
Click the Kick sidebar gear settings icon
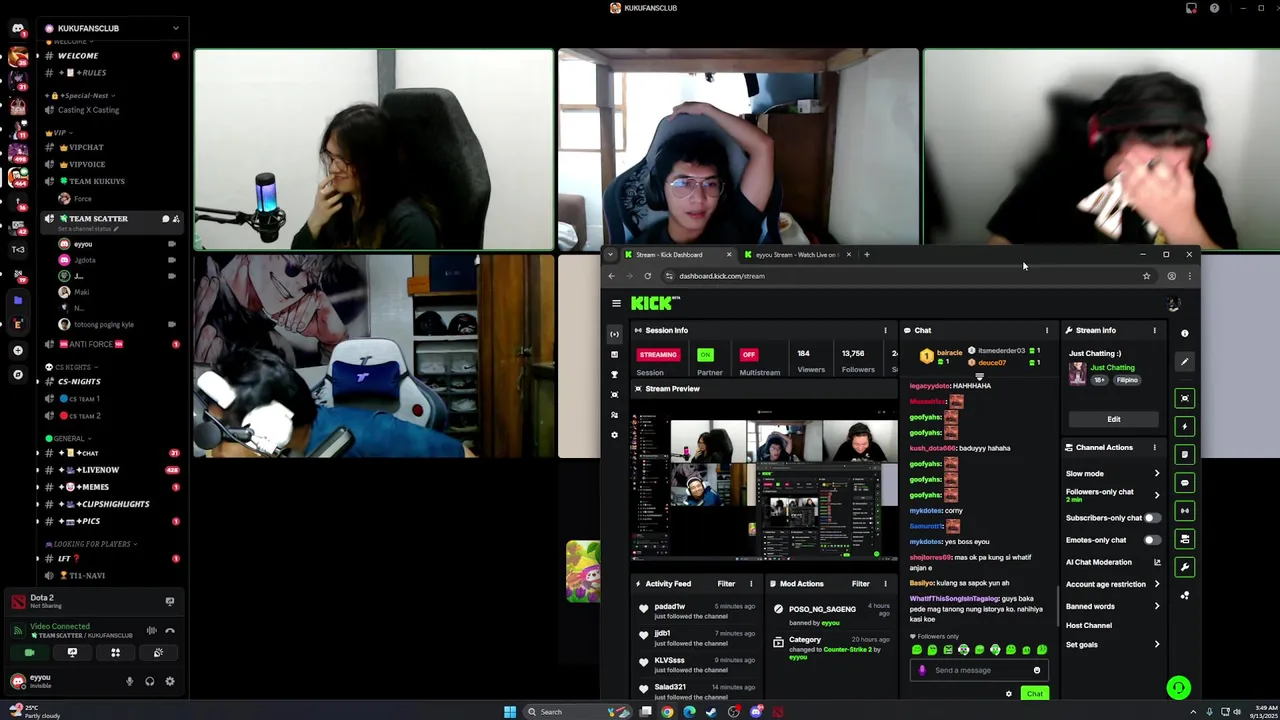coord(614,434)
